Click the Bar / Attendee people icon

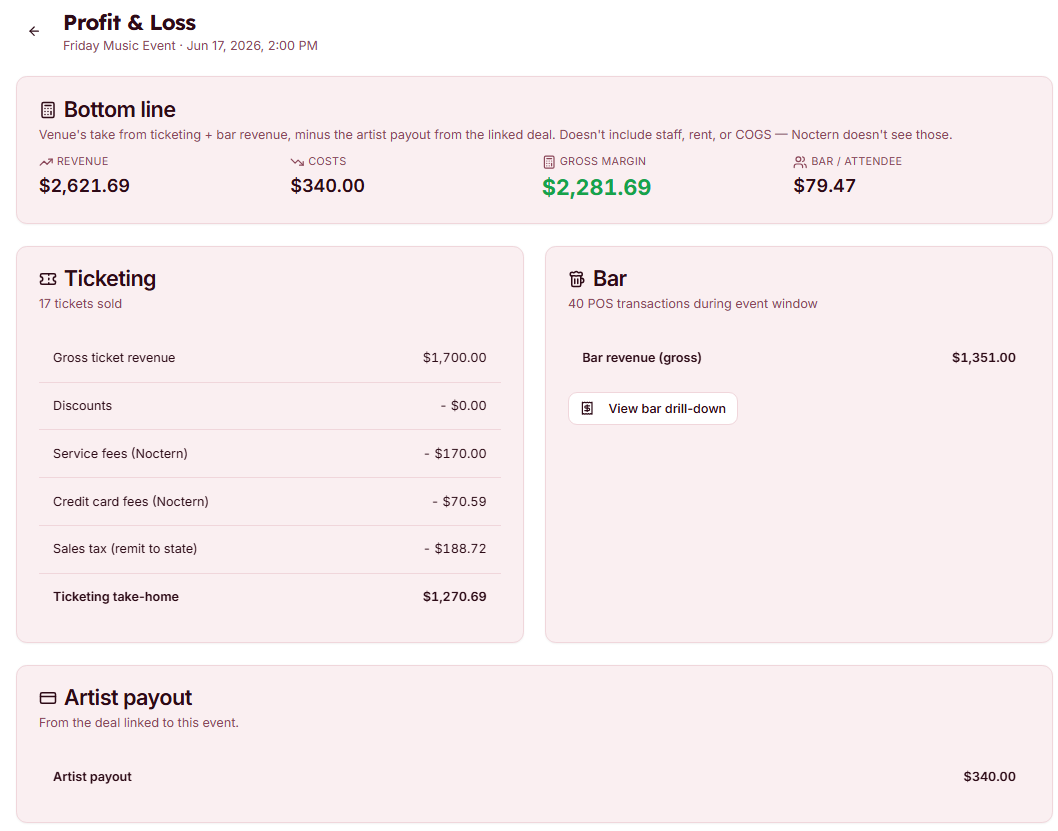pos(800,162)
